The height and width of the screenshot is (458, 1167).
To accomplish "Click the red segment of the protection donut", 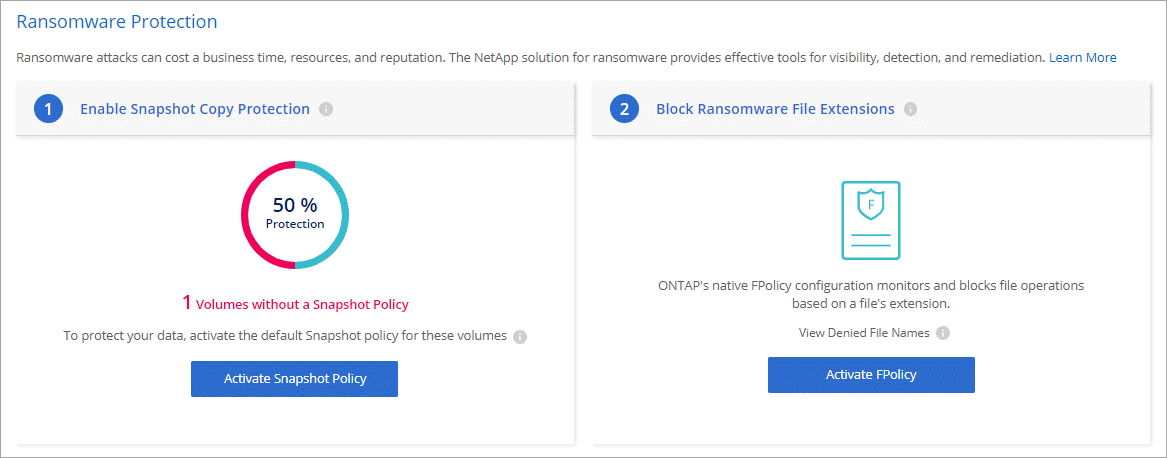I will [x=247, y=215].
